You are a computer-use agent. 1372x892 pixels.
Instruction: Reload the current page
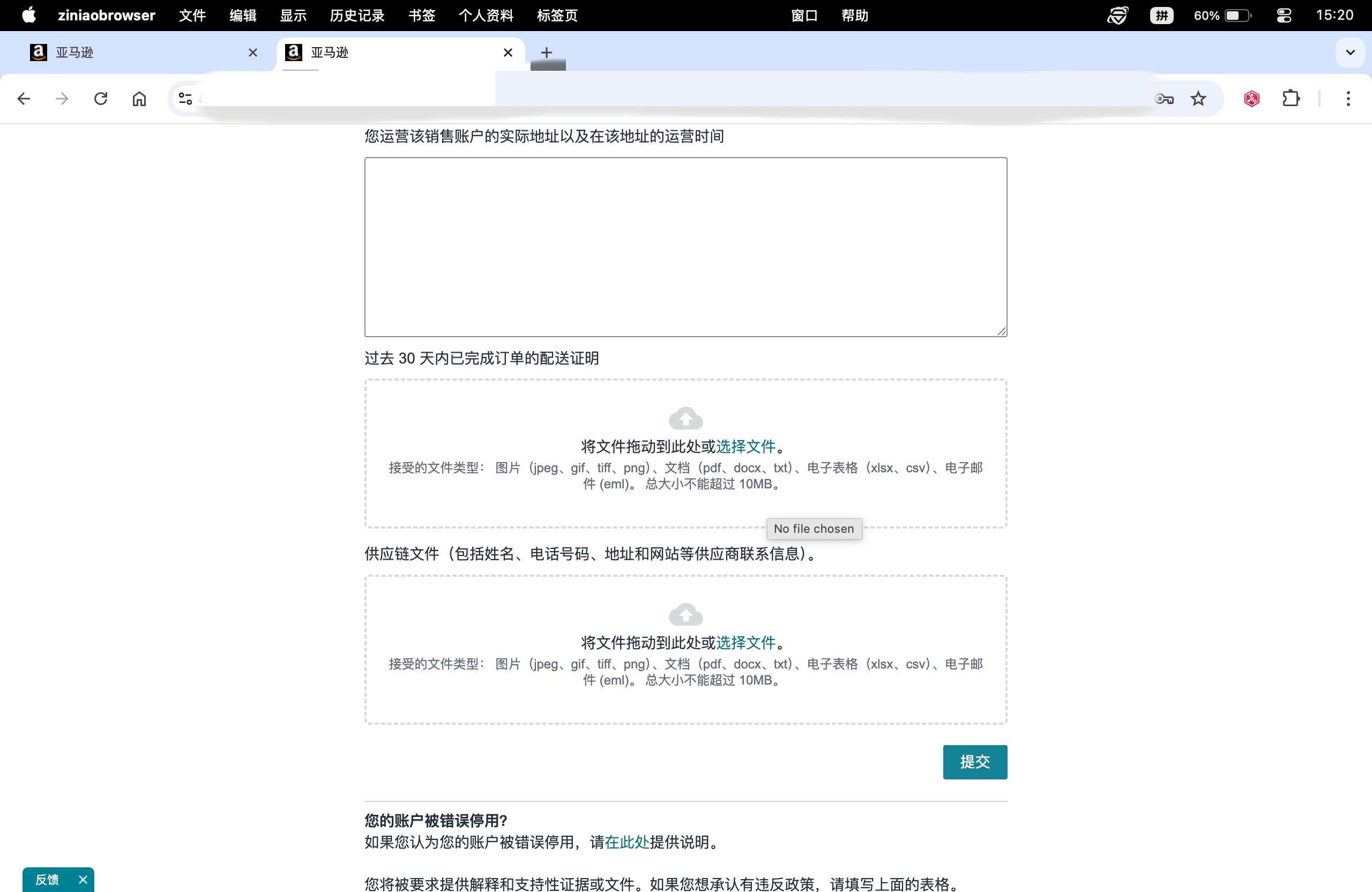tap(101, 99)
